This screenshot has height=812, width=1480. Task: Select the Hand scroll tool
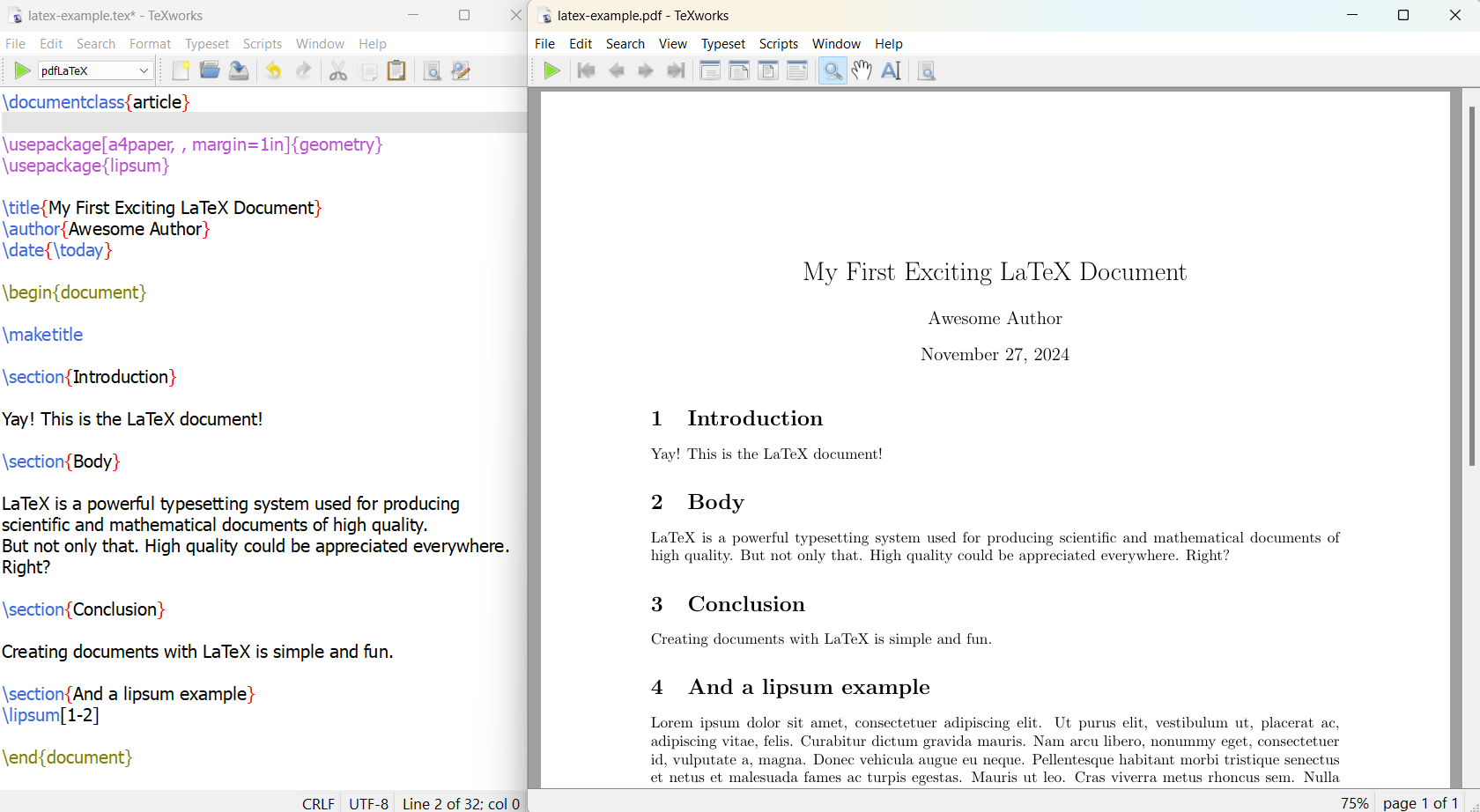point(862,70)
